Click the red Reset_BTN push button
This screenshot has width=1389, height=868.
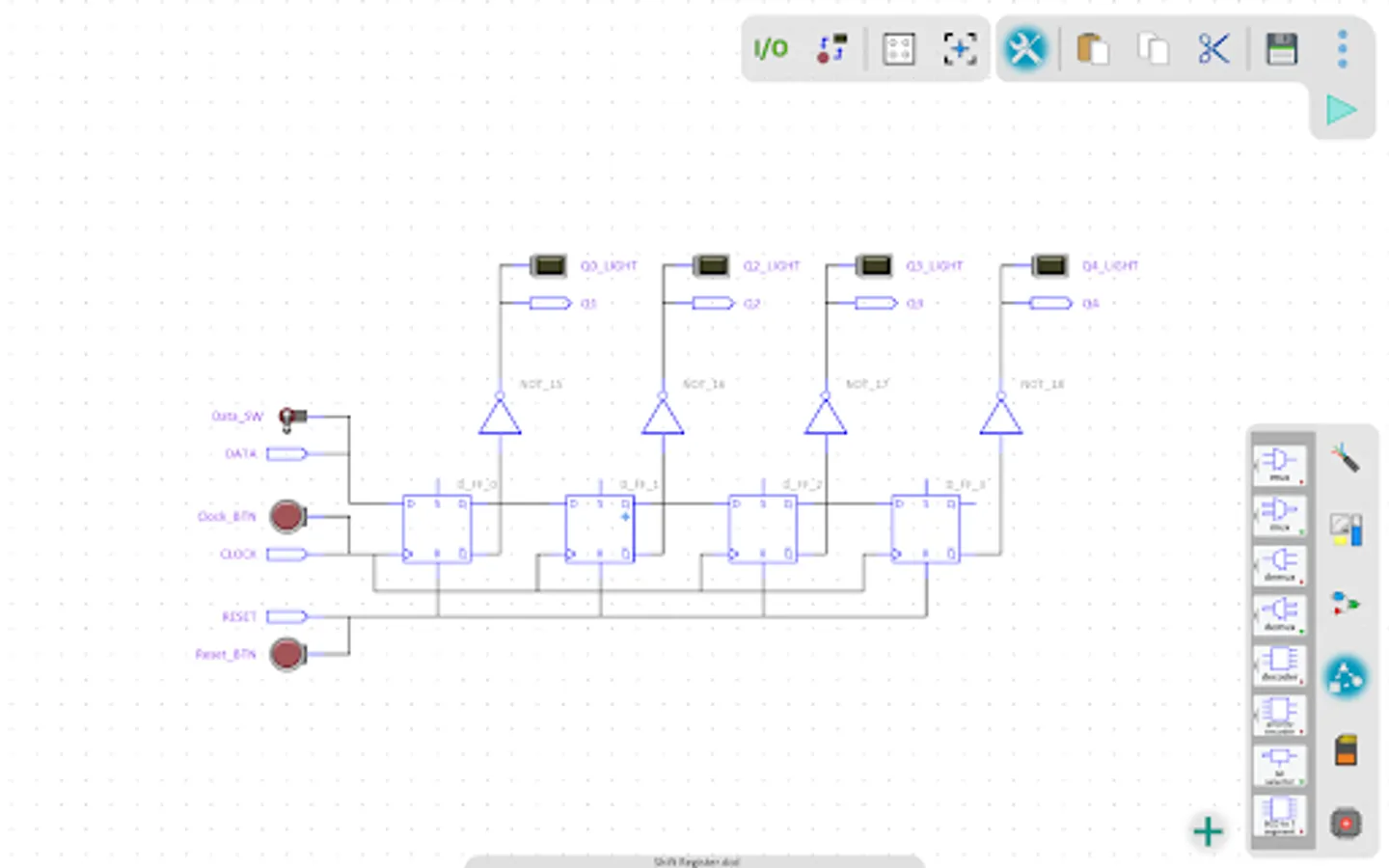click(x=287, y=654)
